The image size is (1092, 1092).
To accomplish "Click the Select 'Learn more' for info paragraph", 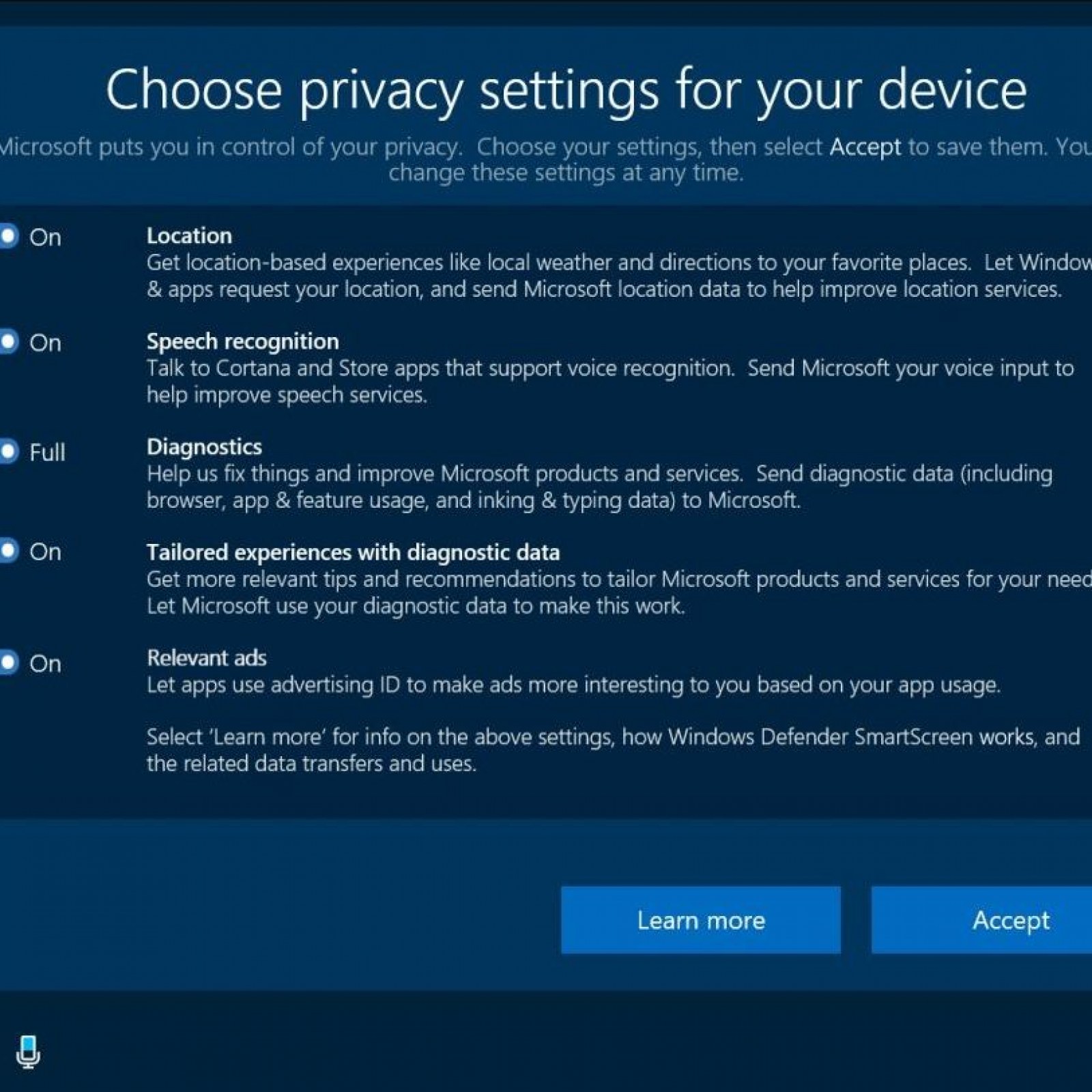I will [613, 750].
